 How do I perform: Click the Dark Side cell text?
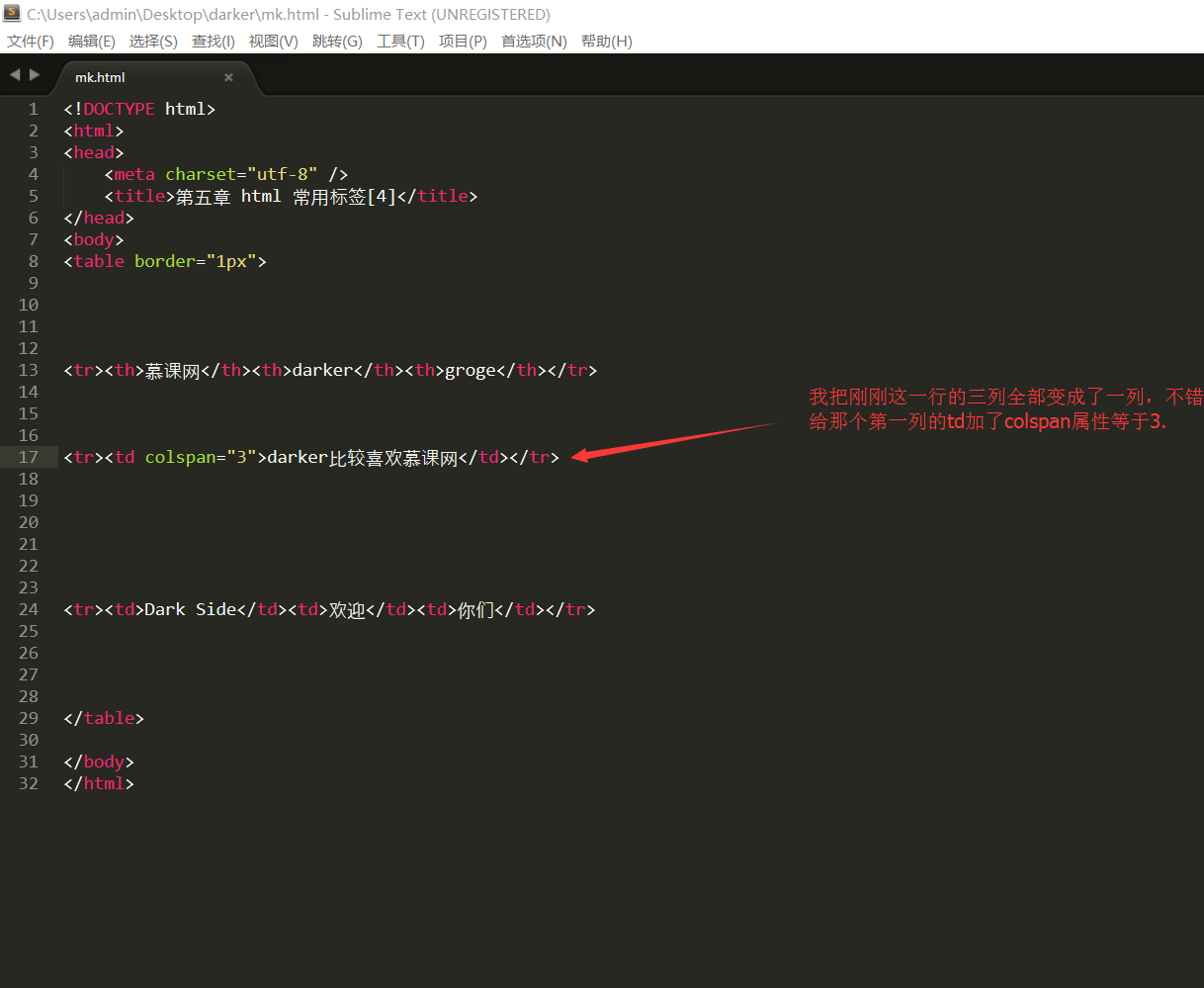pos(190,609)
